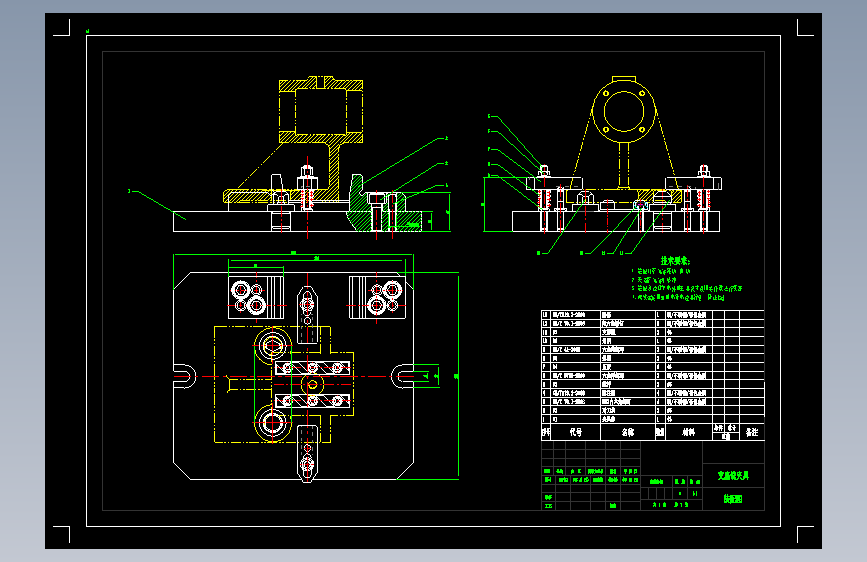Screen dimensions: 867x562
Task: Click the 装配图 label in title block
Action: [x=733, y=499]
